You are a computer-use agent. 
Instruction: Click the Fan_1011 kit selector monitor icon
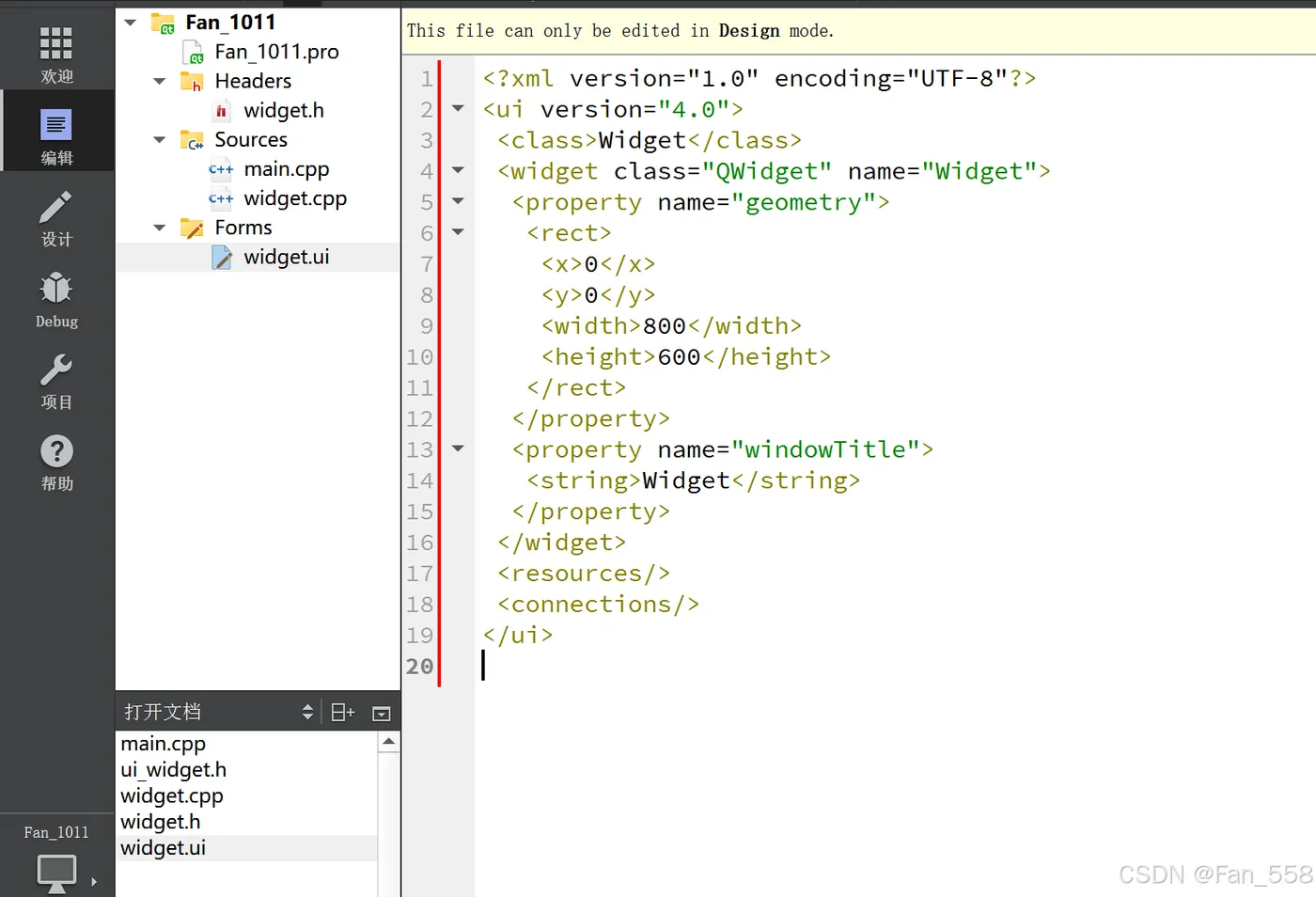pyautogui.click(x=56, y=873)
